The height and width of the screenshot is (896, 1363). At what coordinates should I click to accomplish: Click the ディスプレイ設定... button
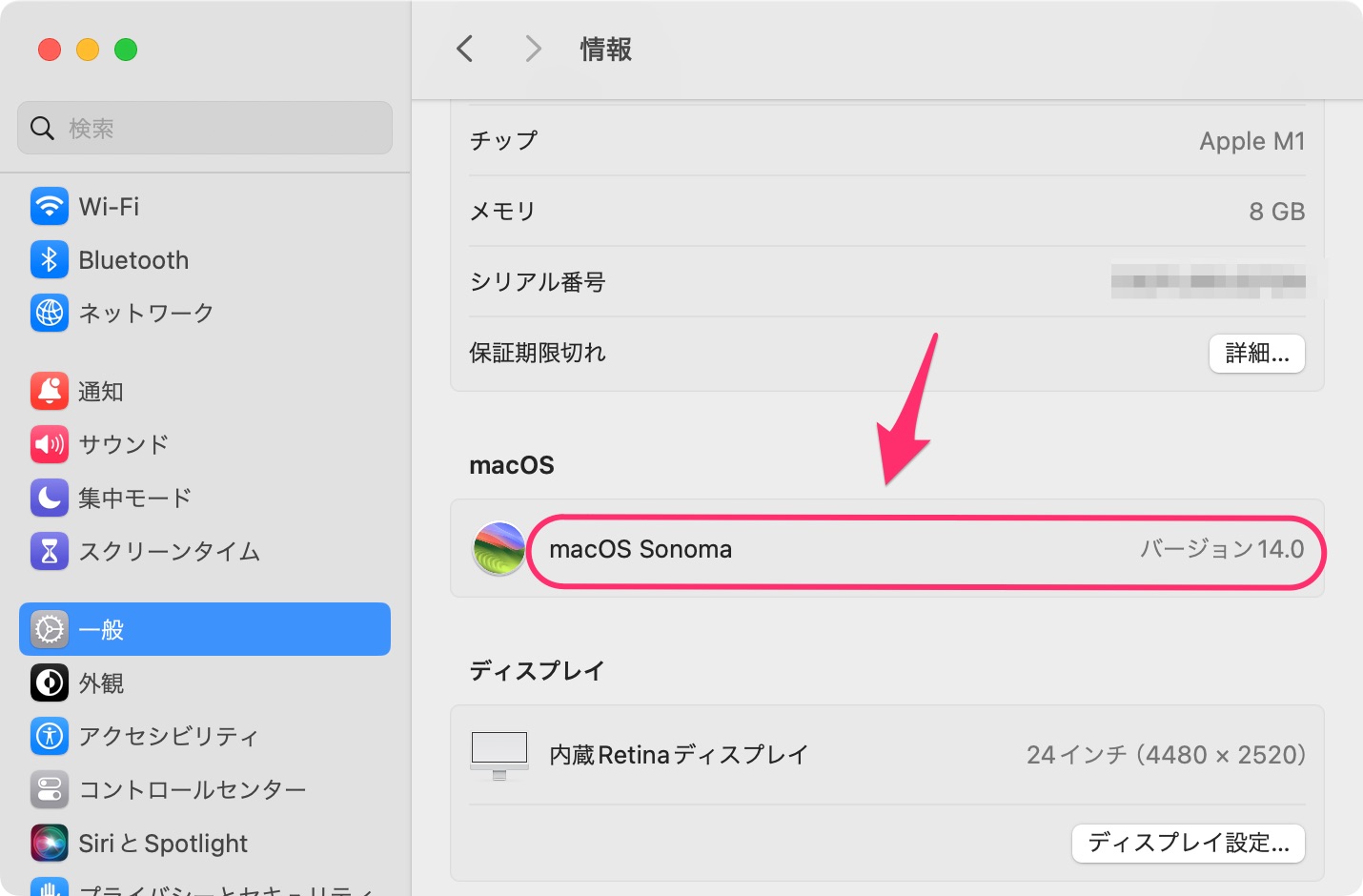1189,844
